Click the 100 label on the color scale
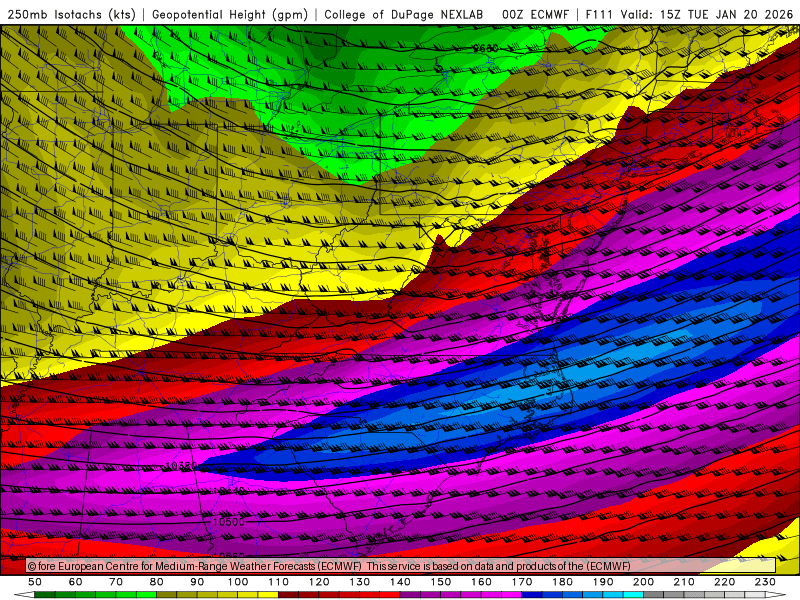Screen dimensions: 800x600 pos(238,582)
